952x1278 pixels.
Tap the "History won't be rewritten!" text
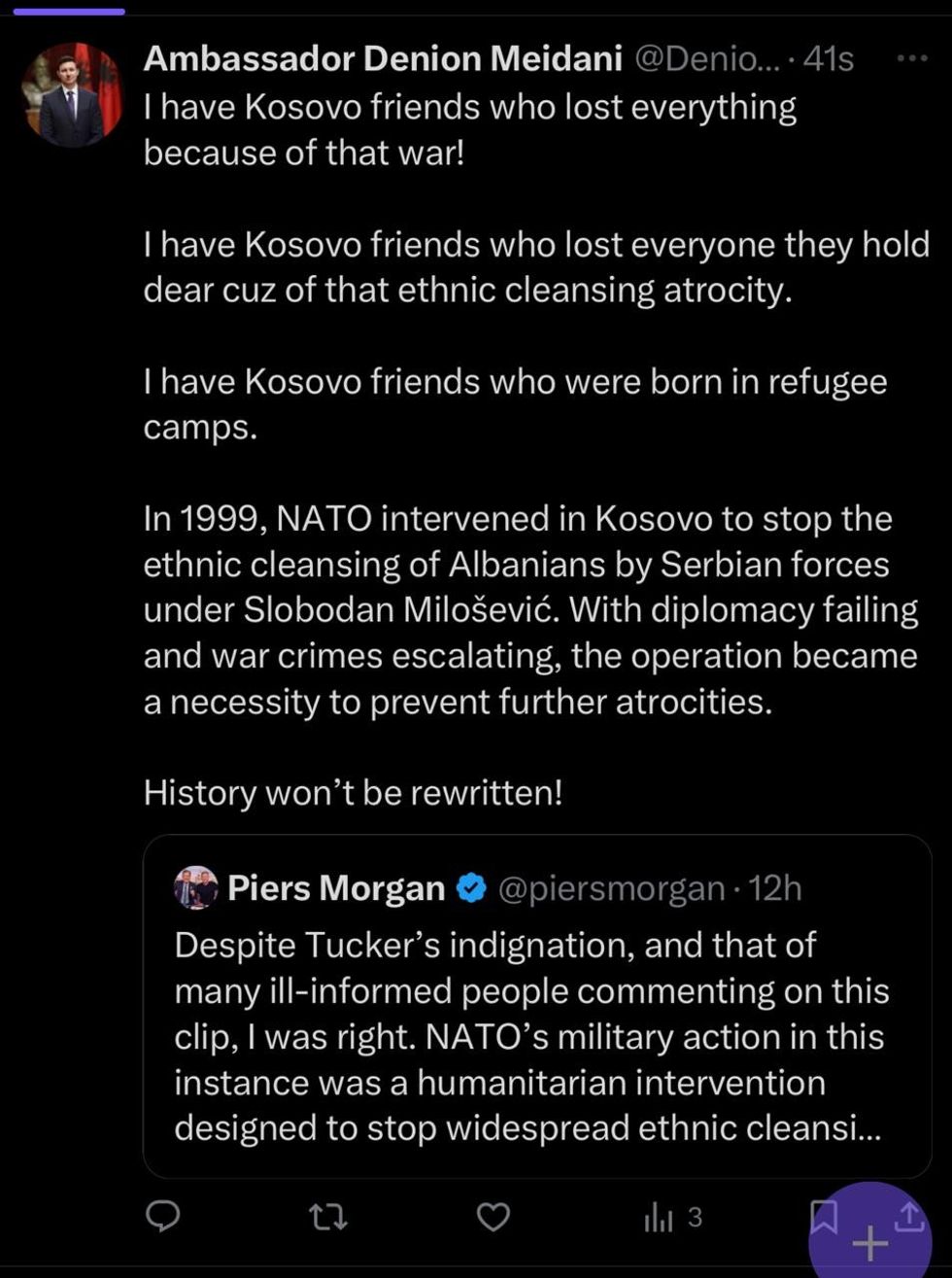coord(353,793)
